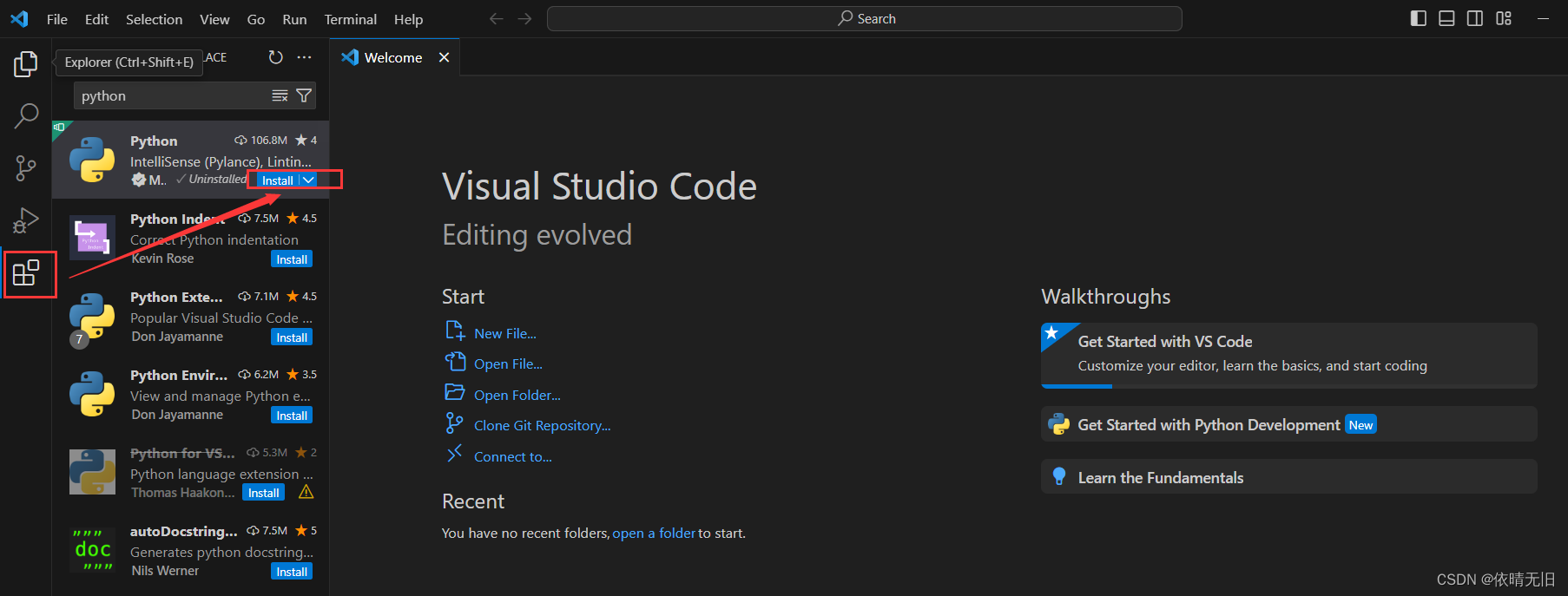Open the Help menu

[x=408, y=19]
